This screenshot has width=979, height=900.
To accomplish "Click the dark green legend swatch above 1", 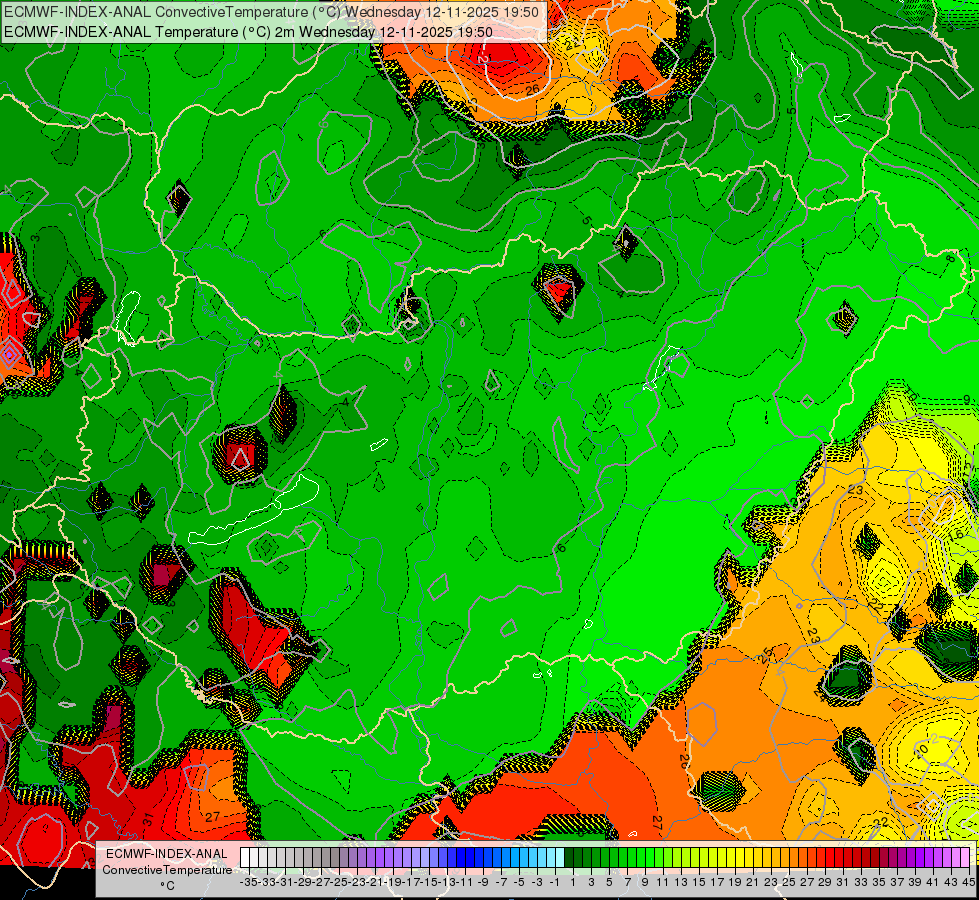I will pyautogui.click(x=569, y=857).
